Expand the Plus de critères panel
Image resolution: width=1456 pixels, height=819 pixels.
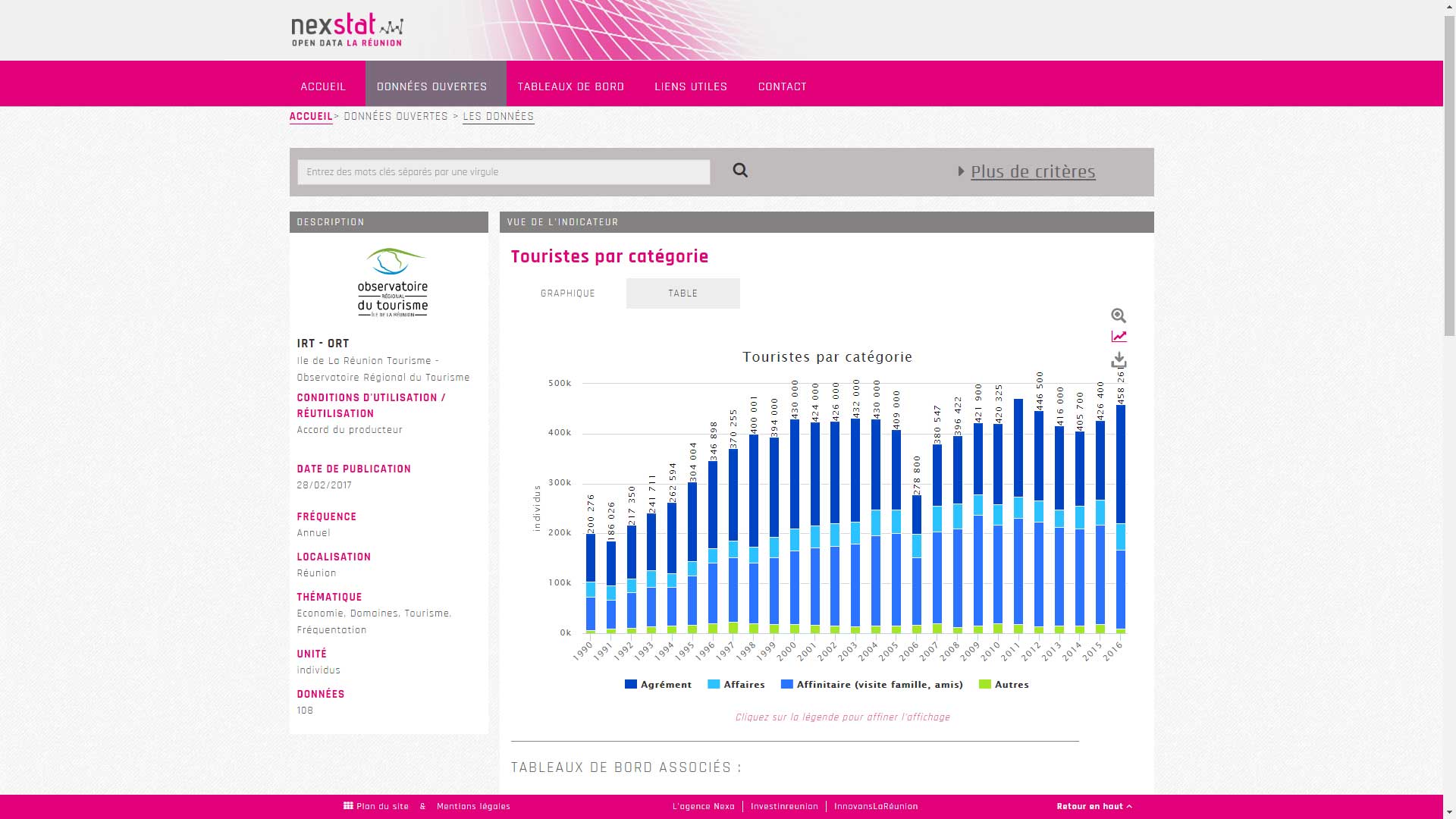pyautogui.click(x=1032, y=171)
